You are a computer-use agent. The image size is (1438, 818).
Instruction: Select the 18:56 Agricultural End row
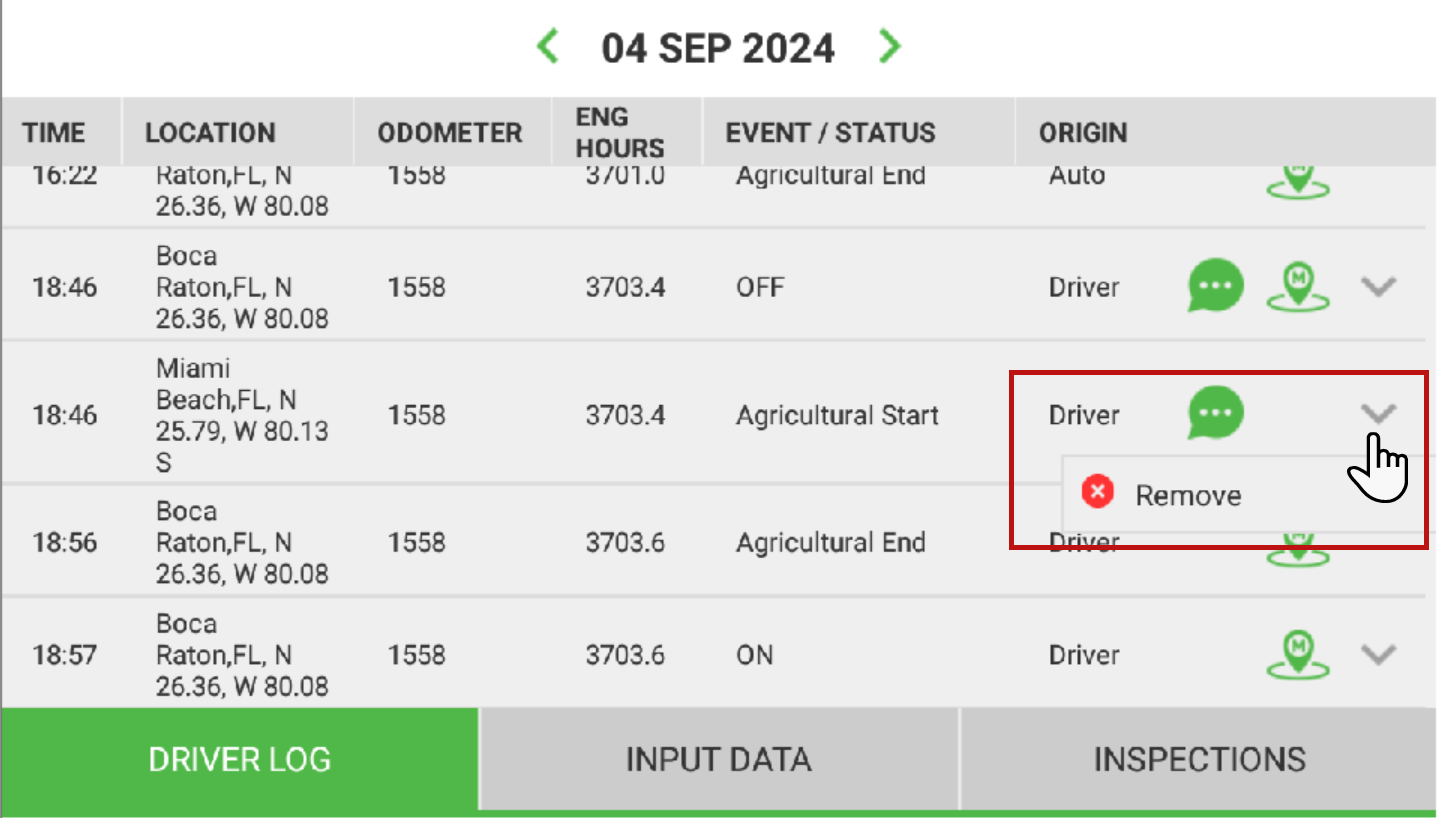(718, 542)
